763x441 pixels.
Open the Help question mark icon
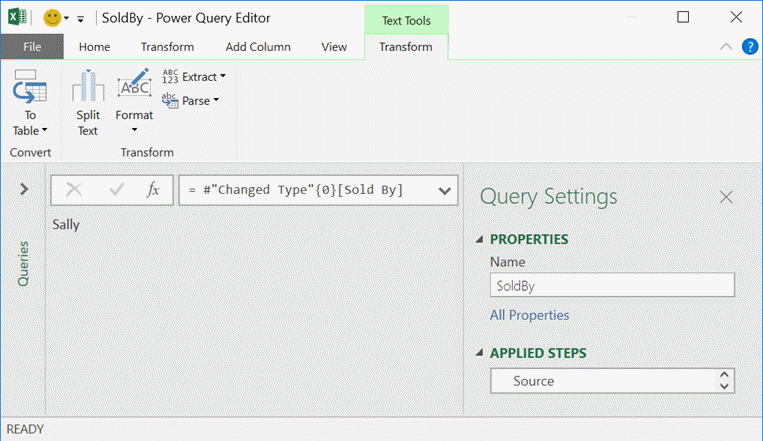coord(750,46)
